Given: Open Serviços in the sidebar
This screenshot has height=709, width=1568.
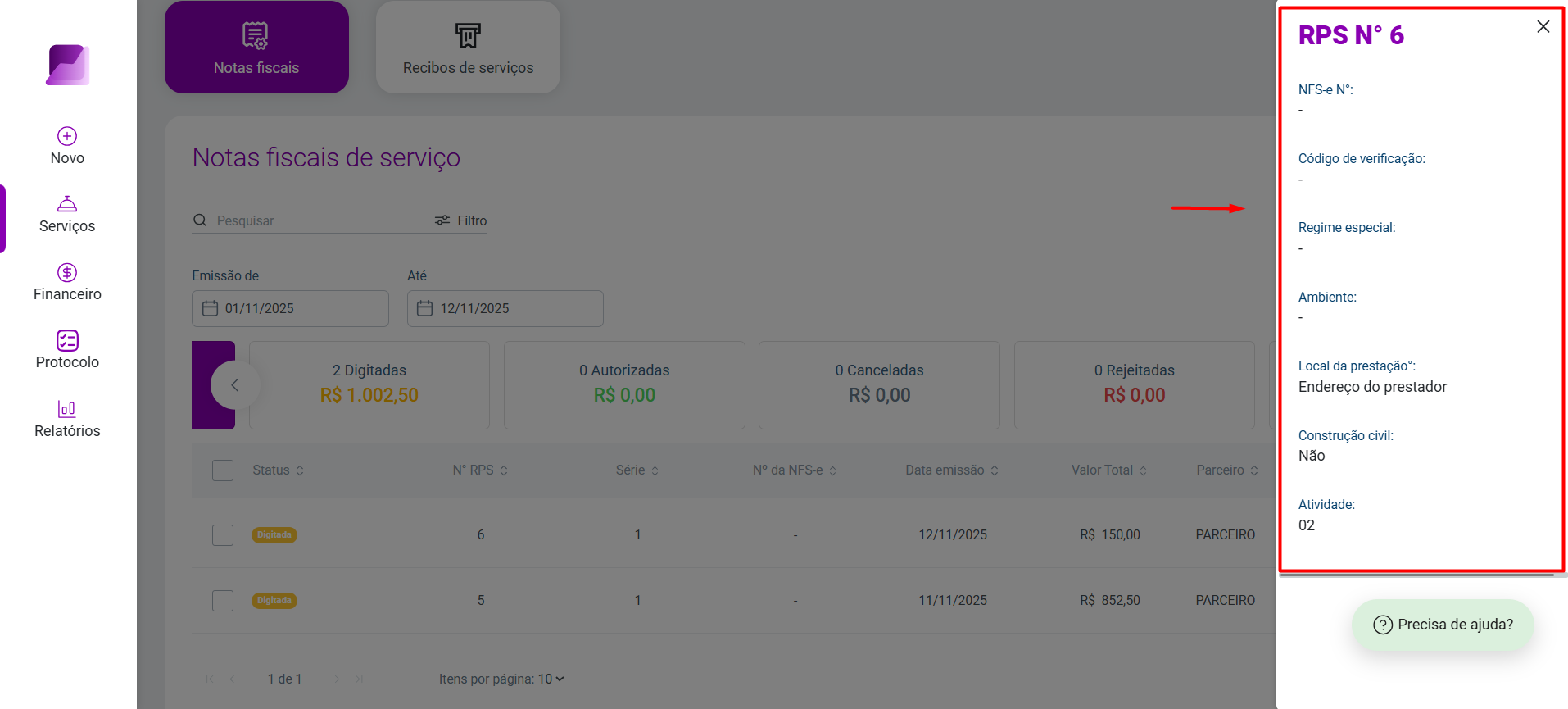Looking at the screenshot, I should [x=67, y=216].
